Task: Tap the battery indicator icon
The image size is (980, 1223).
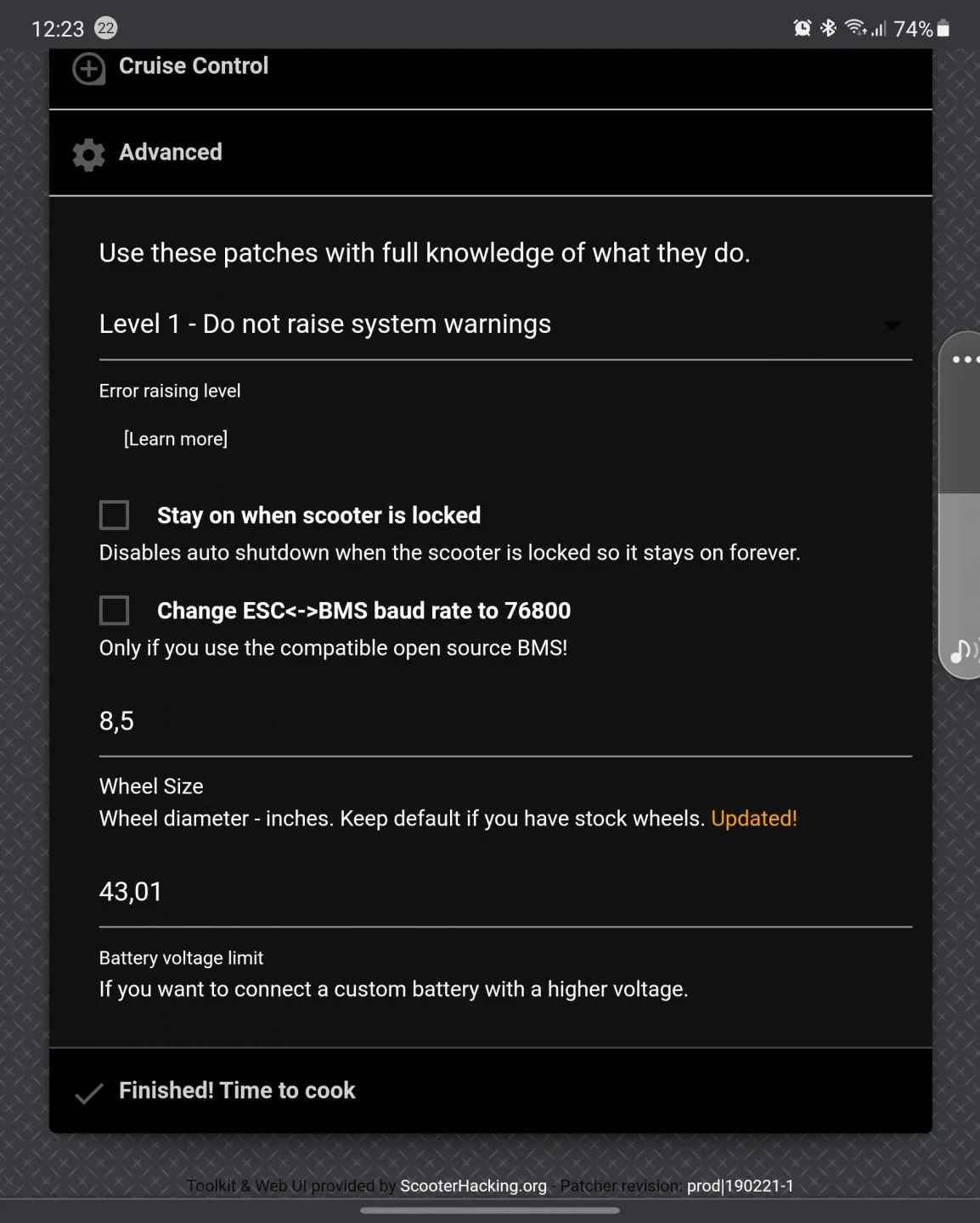Action: pos(943,29)
